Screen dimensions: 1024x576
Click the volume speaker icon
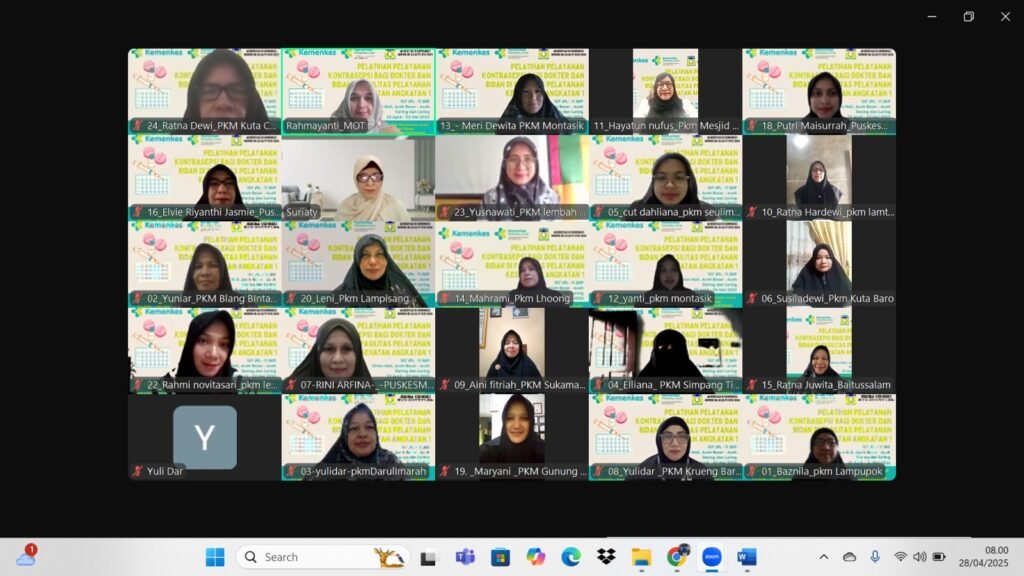[x=919, y=557]
